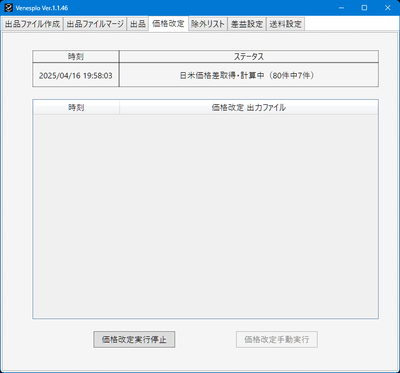Open the 差益設定 tab

247,24
